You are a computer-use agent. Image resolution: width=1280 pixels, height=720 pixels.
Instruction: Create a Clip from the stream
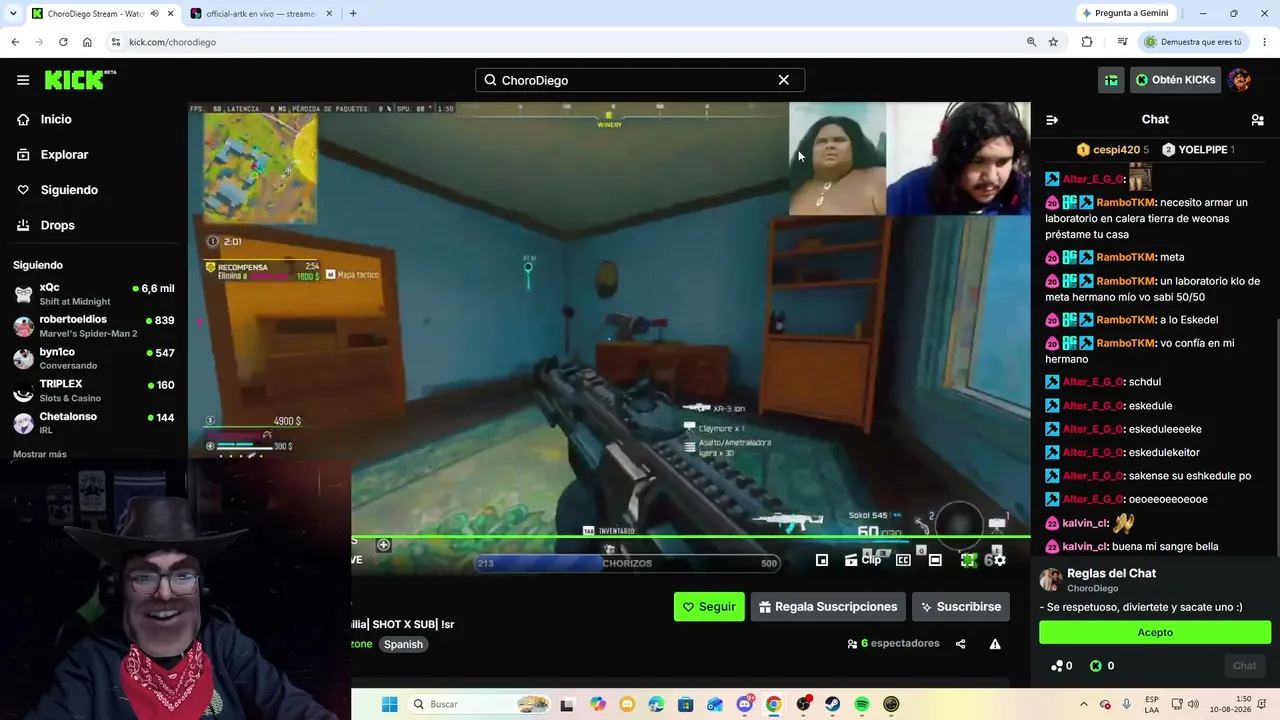[x=864, y=560]
